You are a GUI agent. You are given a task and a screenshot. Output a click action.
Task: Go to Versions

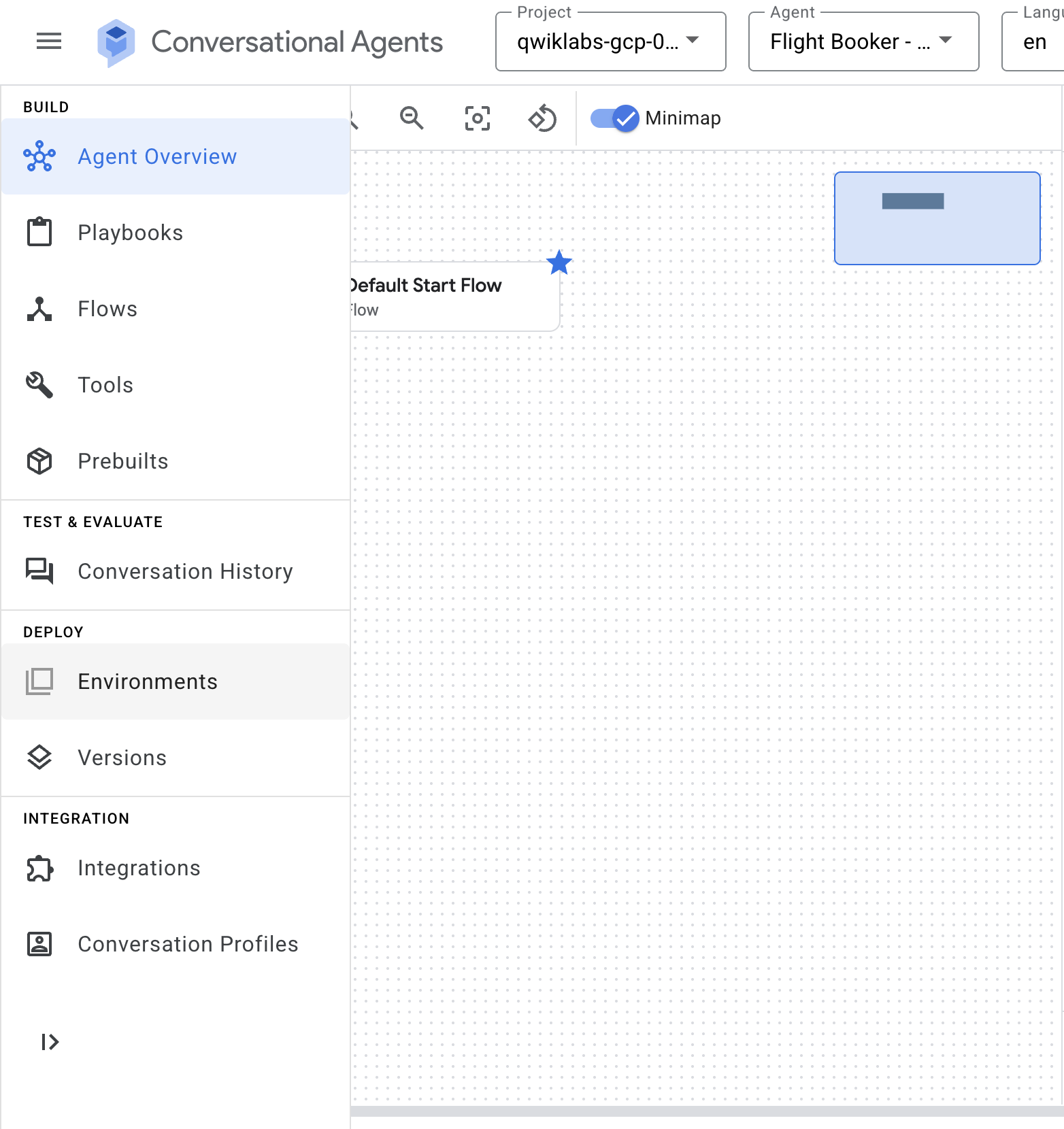pyautogui.click(x=176, y=758)
